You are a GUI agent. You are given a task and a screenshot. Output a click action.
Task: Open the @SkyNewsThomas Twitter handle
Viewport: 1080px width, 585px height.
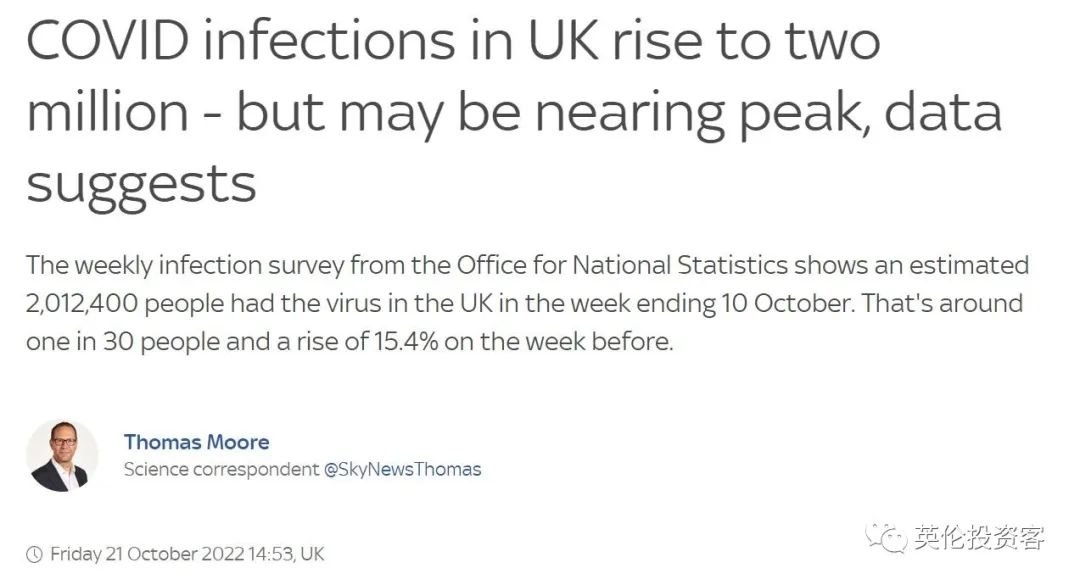(402, 469)
